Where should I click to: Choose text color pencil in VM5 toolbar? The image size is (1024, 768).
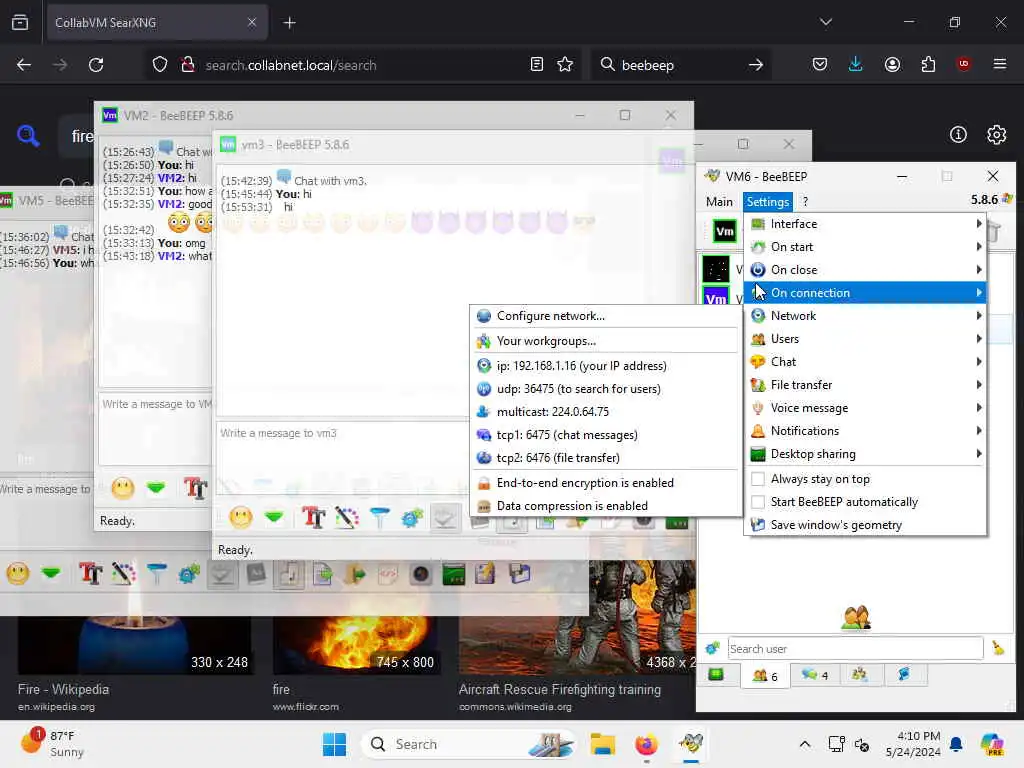coord(123,574)
